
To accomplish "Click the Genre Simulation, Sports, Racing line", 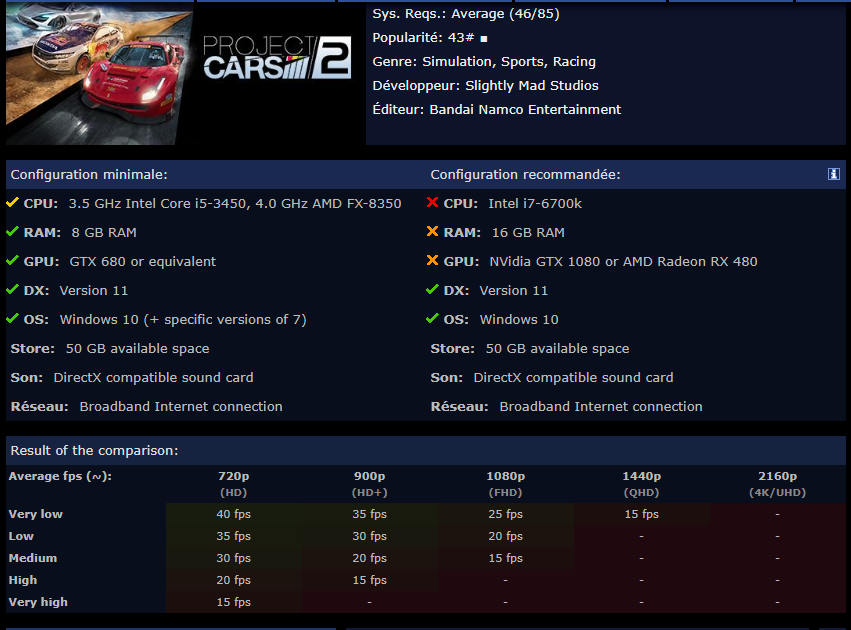I will (x=484, y=62).
